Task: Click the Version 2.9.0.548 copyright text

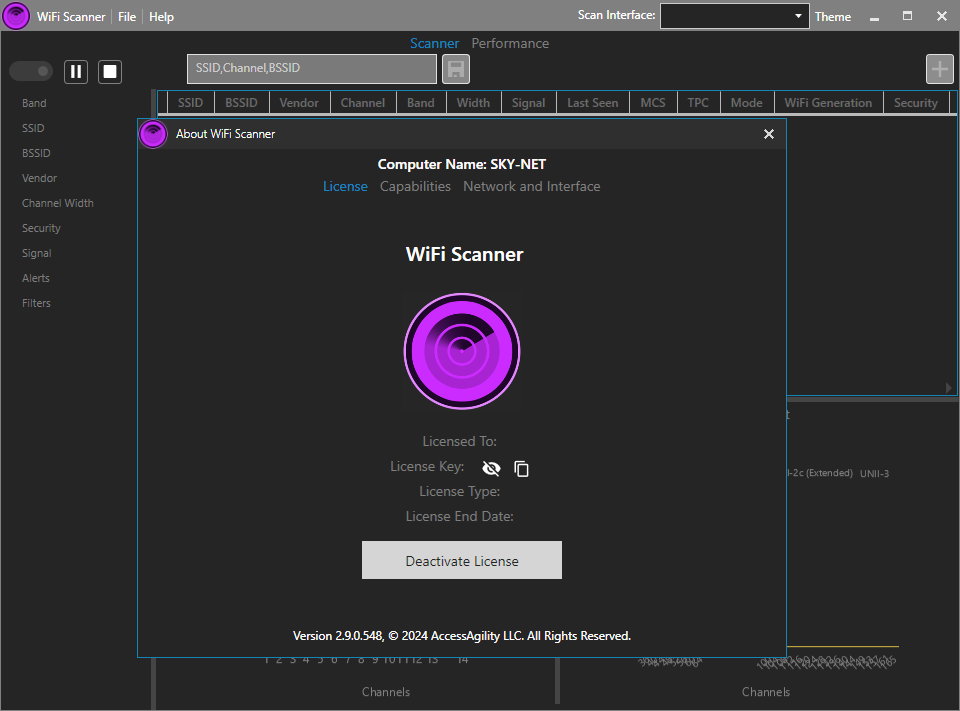Action: pos(462,636)
